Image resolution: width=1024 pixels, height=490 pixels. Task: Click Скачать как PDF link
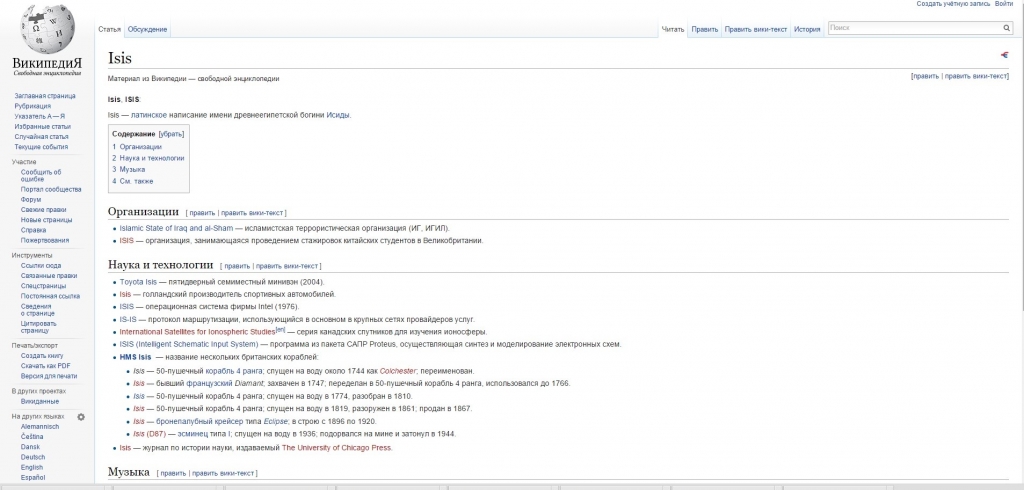(x=45, y=366)
